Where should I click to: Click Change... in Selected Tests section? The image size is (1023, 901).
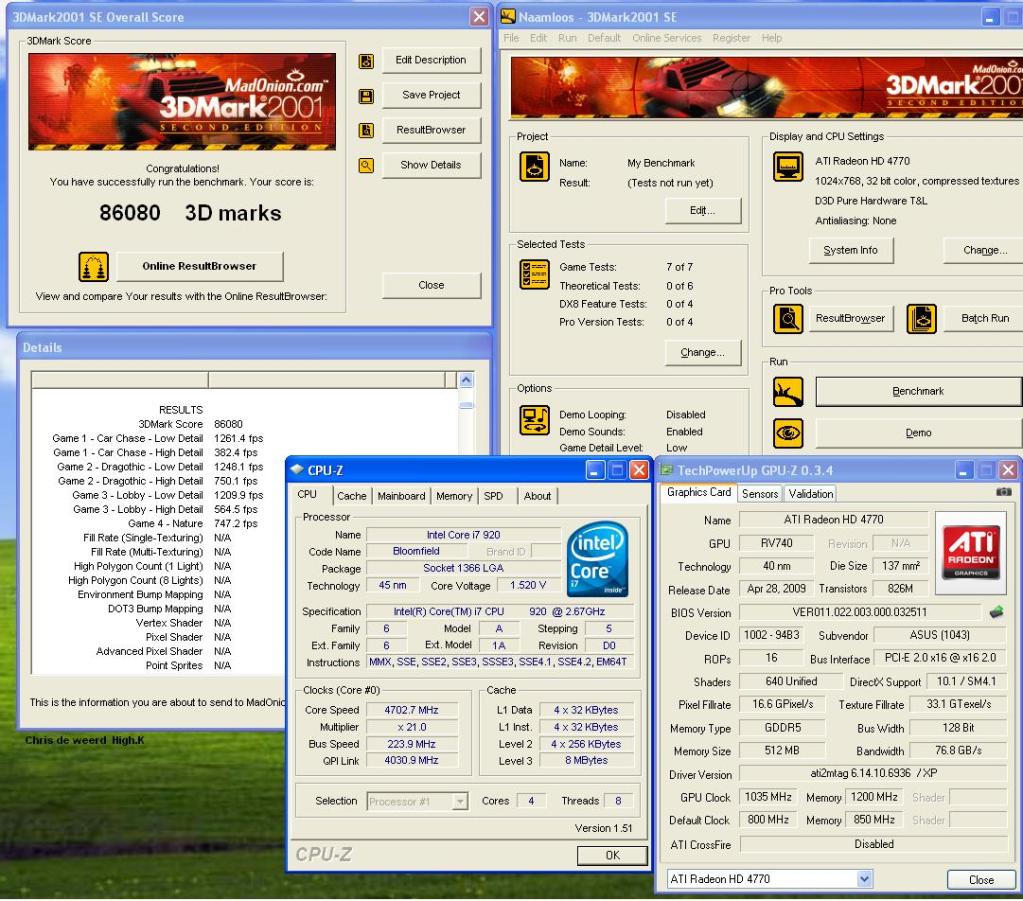pyautogui.click(x=703, y=352)
